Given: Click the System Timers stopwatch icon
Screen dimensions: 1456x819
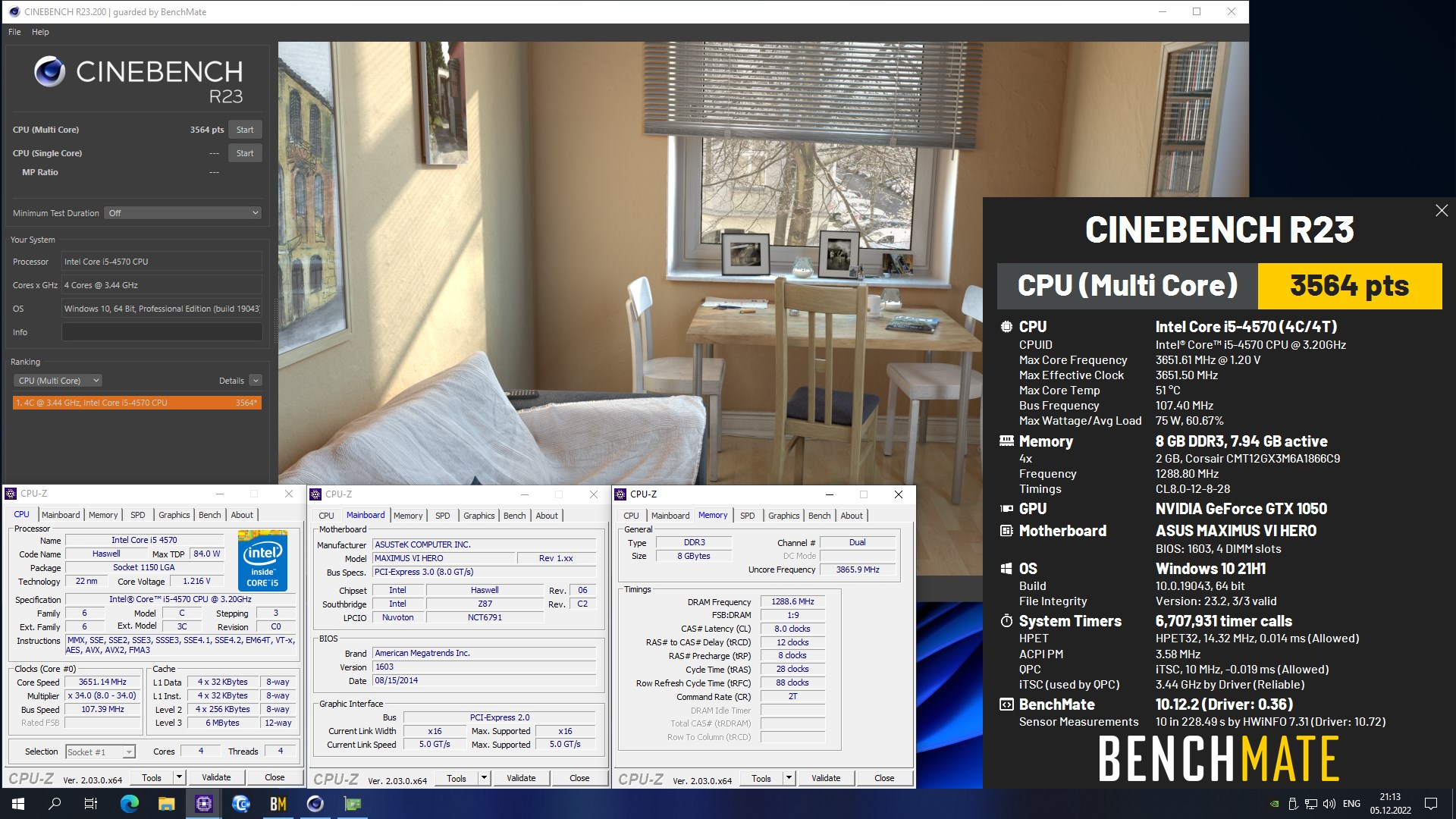Looking at the screenshot, I should tap(1006, 621).
